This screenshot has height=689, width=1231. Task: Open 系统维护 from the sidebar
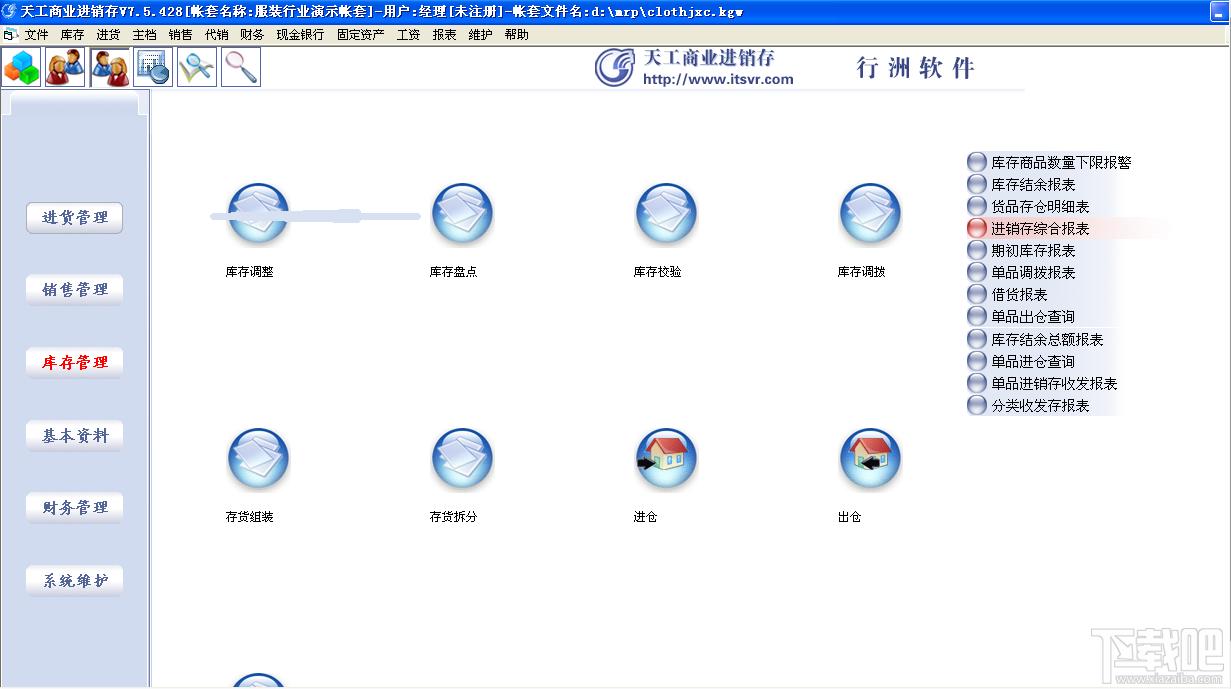point(75,580)
